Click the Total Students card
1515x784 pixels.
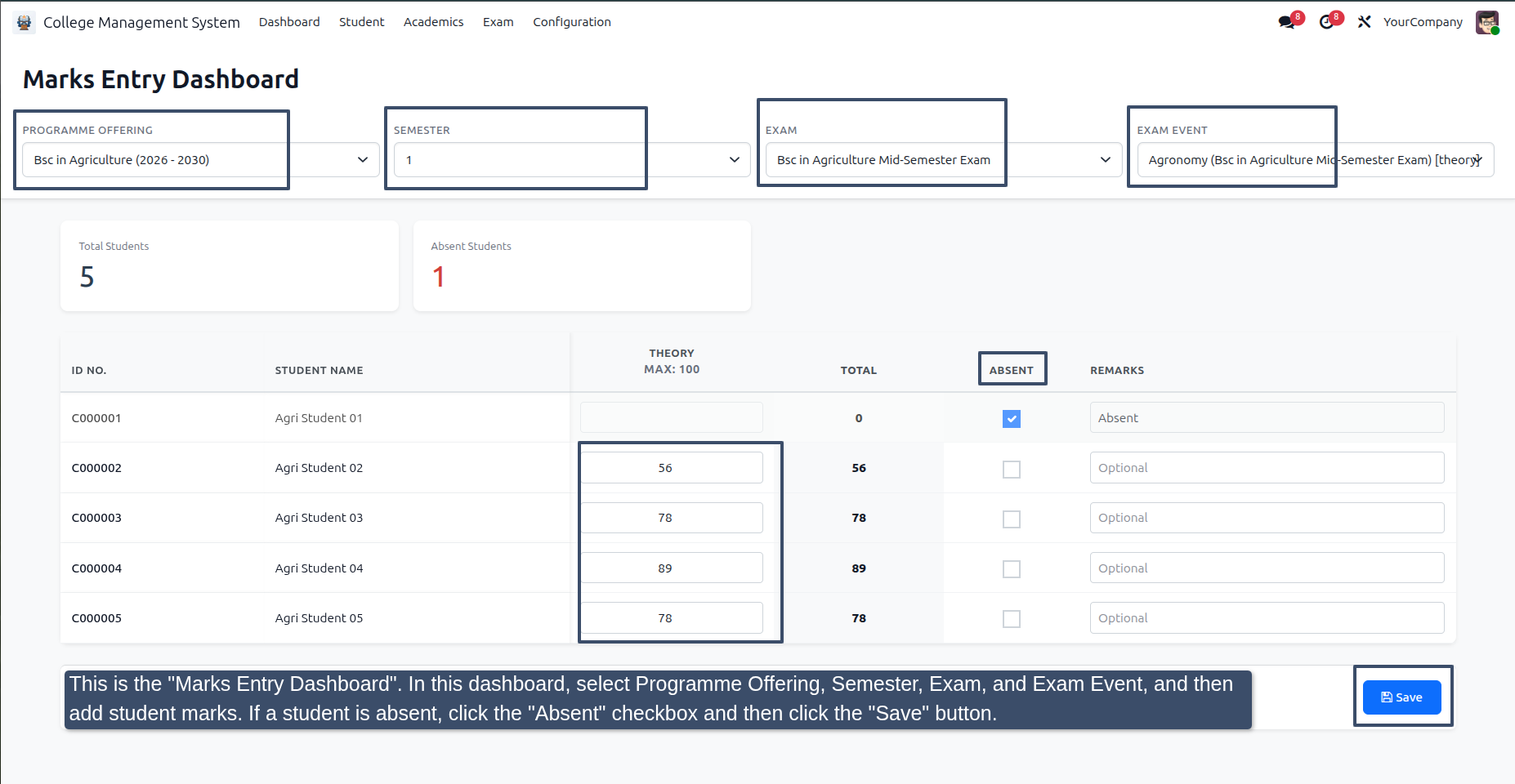coord(230,266)
